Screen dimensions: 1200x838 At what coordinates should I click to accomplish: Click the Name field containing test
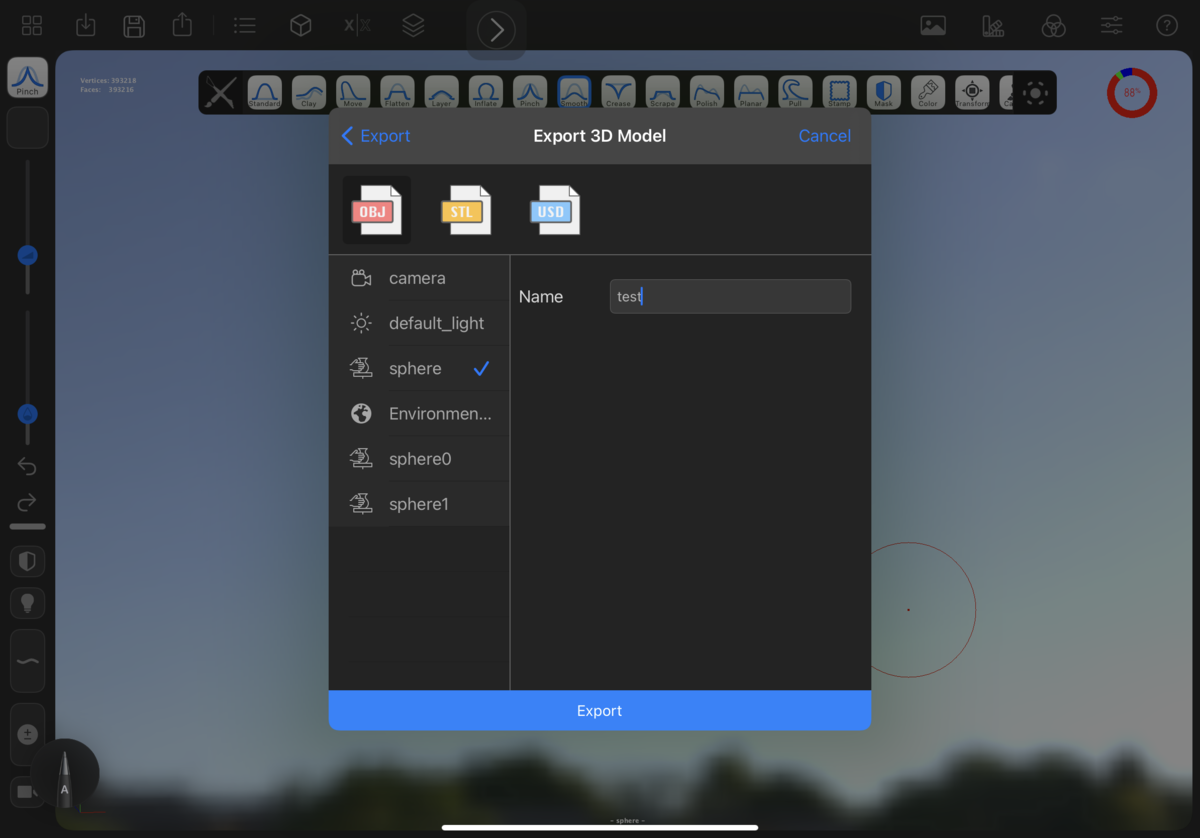[x=730, y=296]
